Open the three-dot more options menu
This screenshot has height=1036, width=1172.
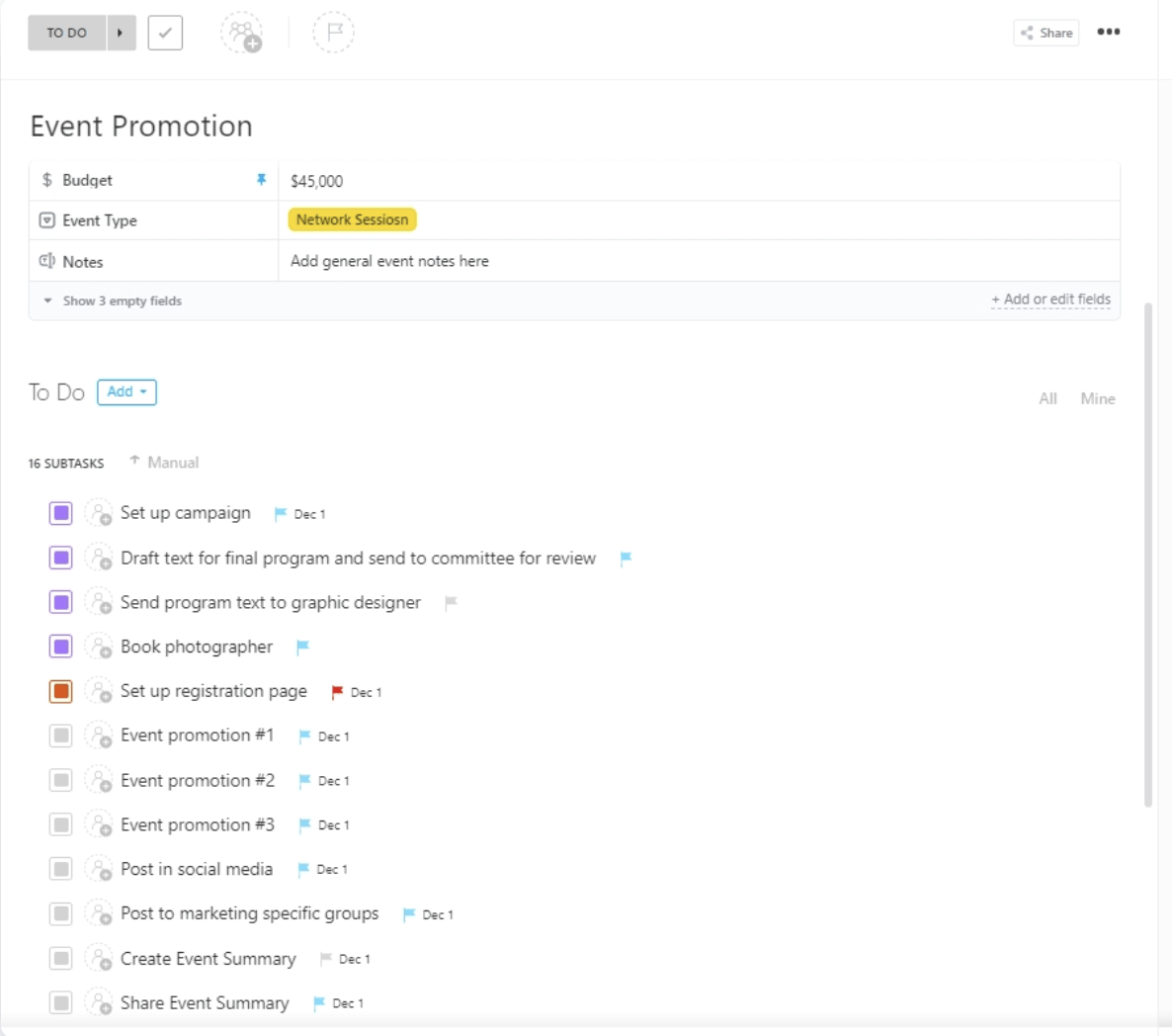tap(1109, 32)
